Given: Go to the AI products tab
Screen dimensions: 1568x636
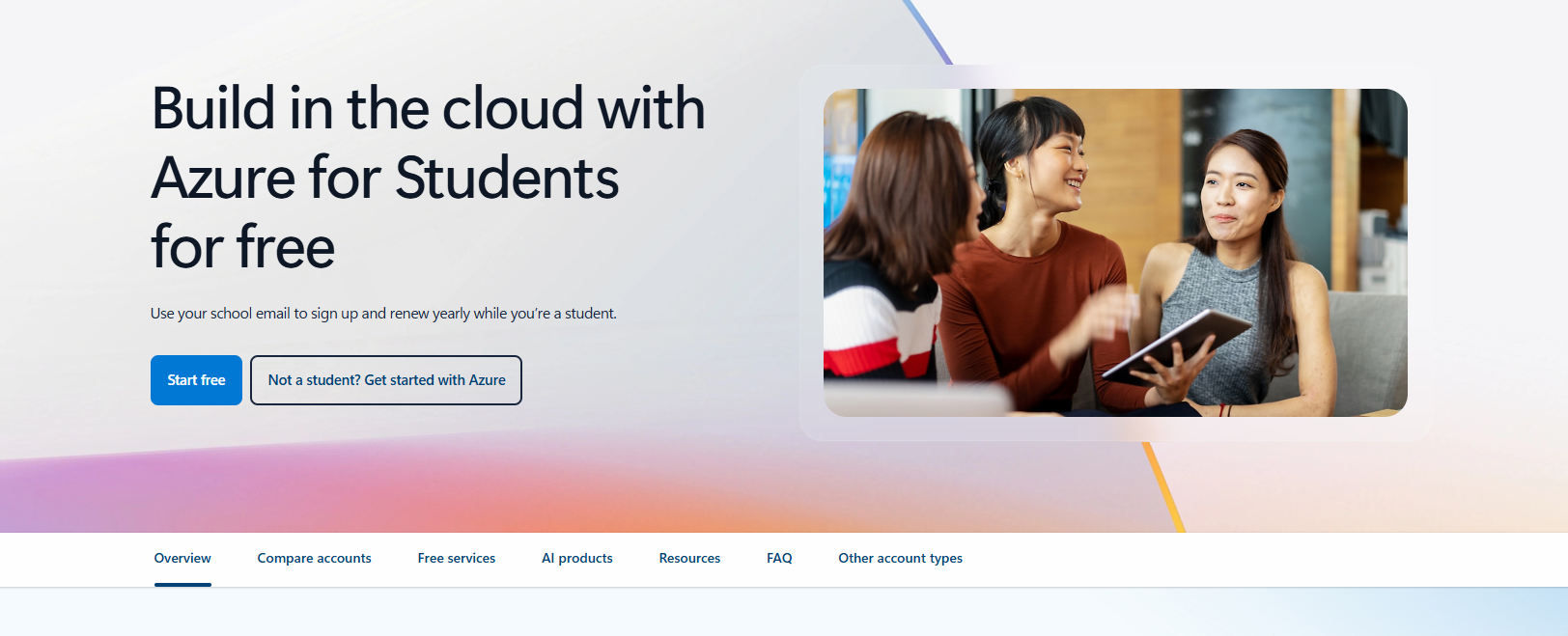Looking at the screenshot, I should [577, 558].
